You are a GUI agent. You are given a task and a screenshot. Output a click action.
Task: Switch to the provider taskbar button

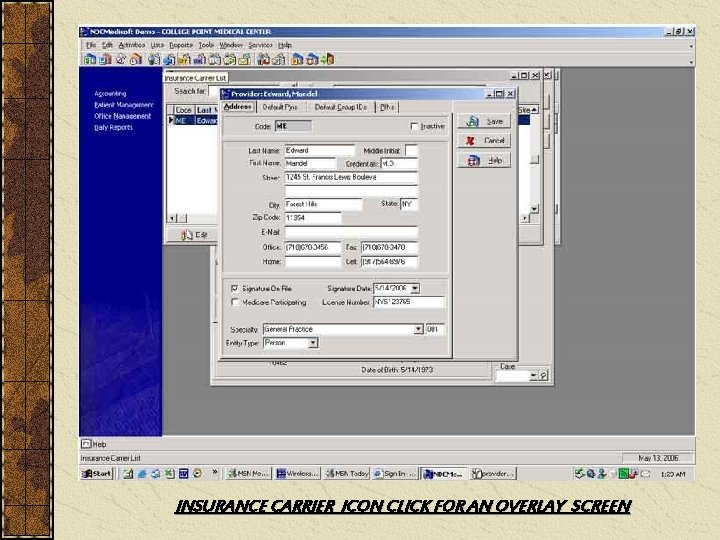(x=493, y=473)
